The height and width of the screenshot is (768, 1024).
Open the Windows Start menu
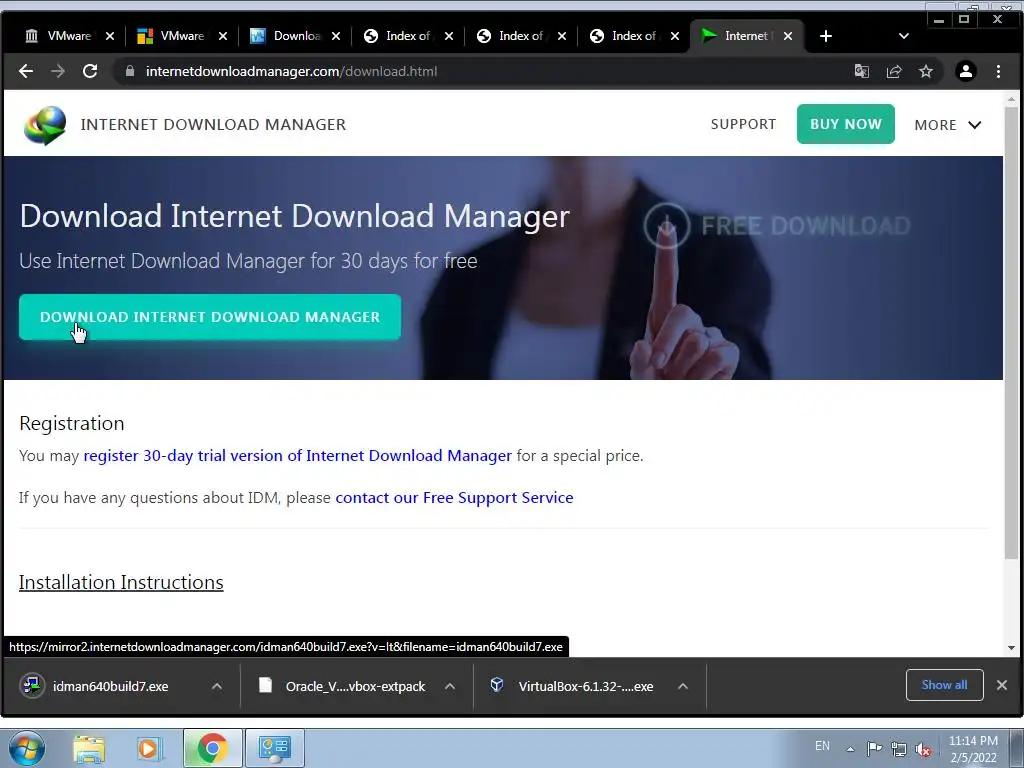(26, 748)
